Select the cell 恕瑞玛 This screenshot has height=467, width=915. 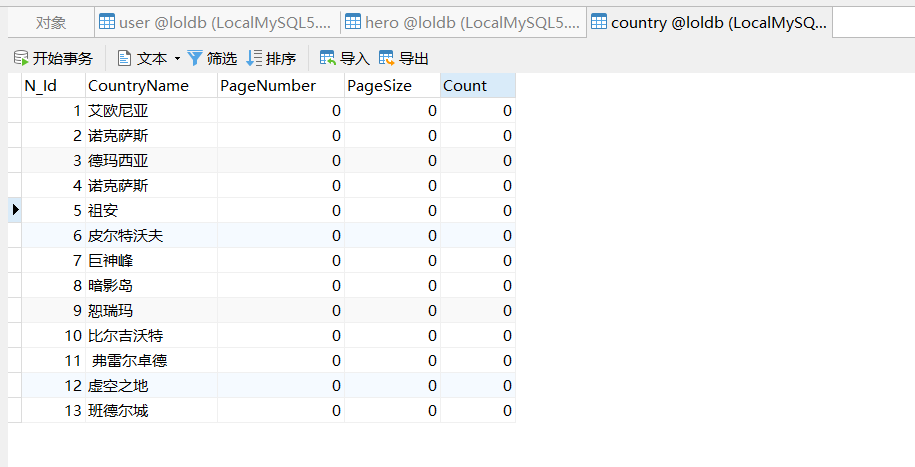coord(152,311)
